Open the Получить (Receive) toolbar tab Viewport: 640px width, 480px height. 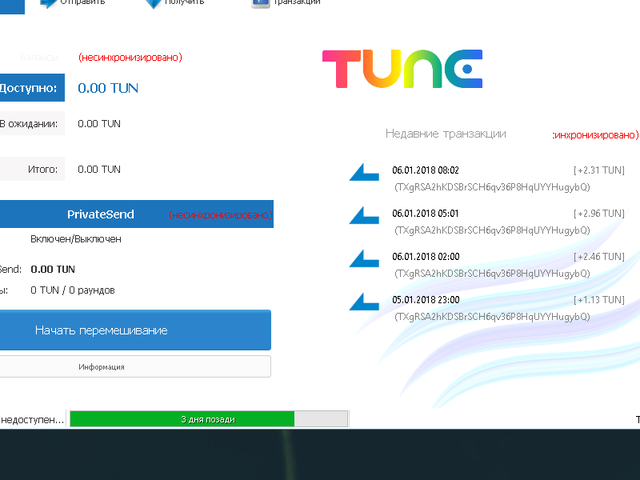[175, 2]
